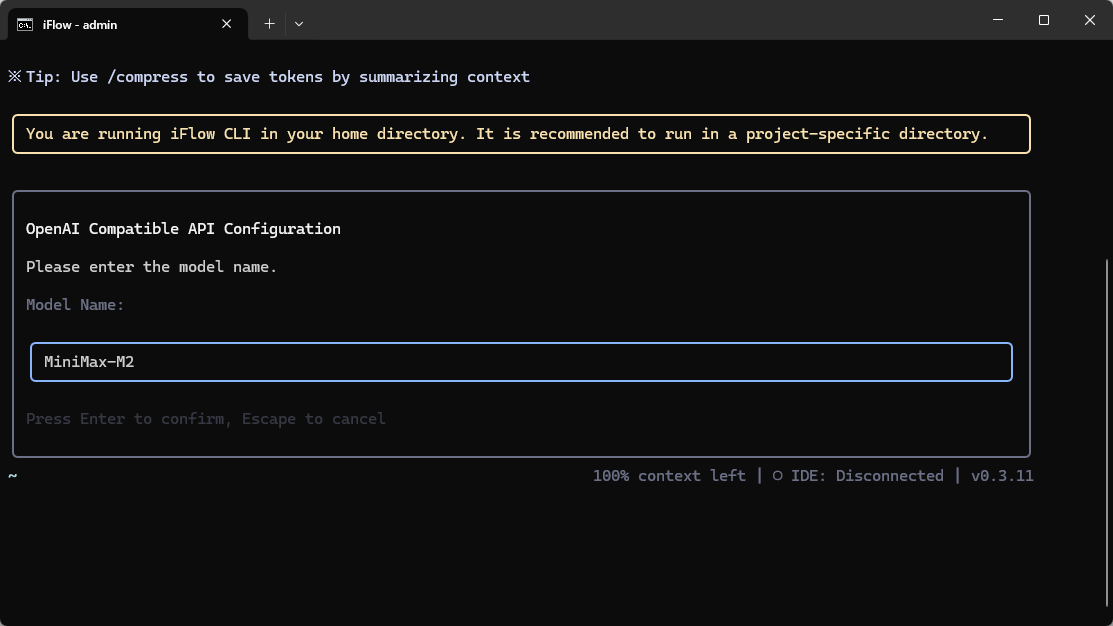Click the terminal icon in the iFlow tab
The width and height of the screenshot is (1113, 626).
[x=25, y=24]
